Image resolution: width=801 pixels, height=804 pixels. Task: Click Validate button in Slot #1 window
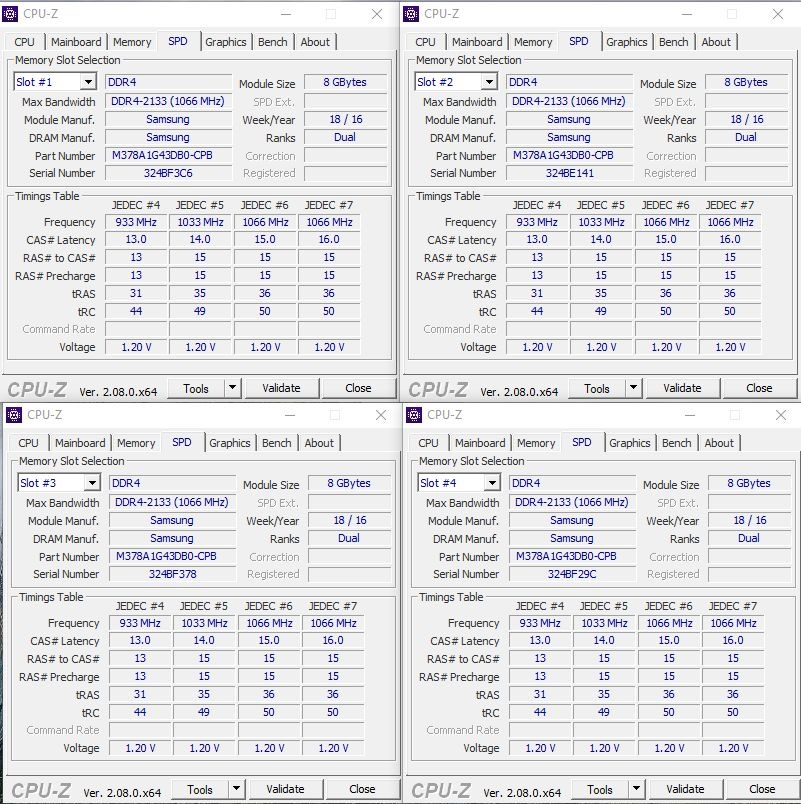tap(282, 388)
